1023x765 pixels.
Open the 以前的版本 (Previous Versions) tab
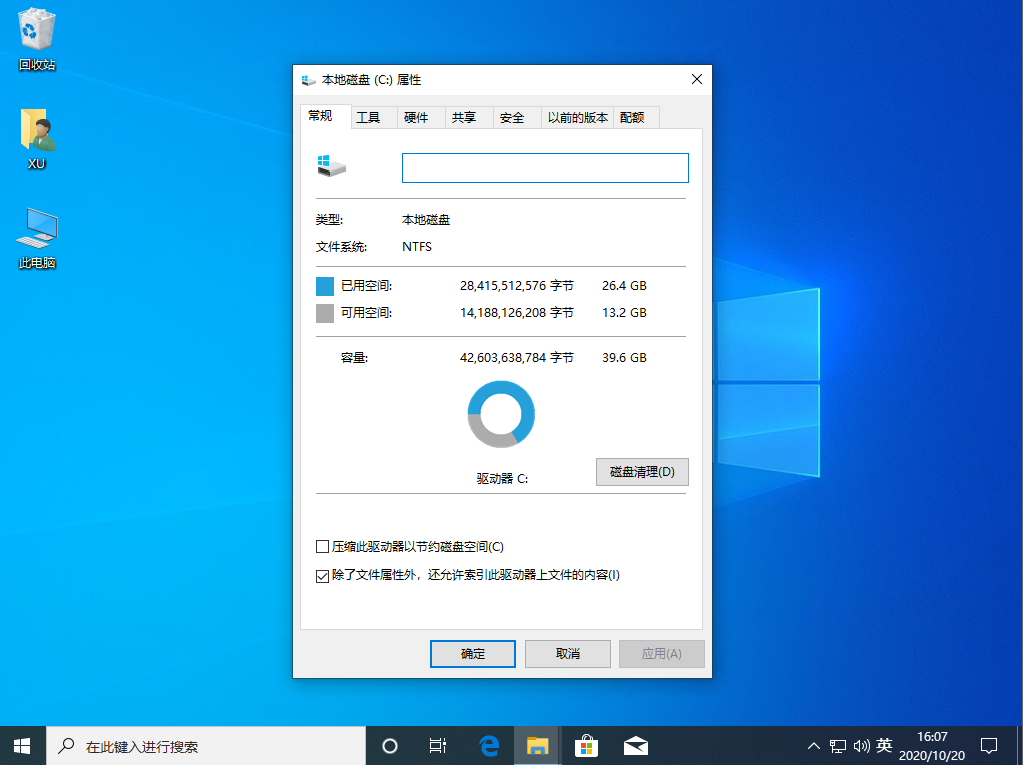[x=577, y=117]
